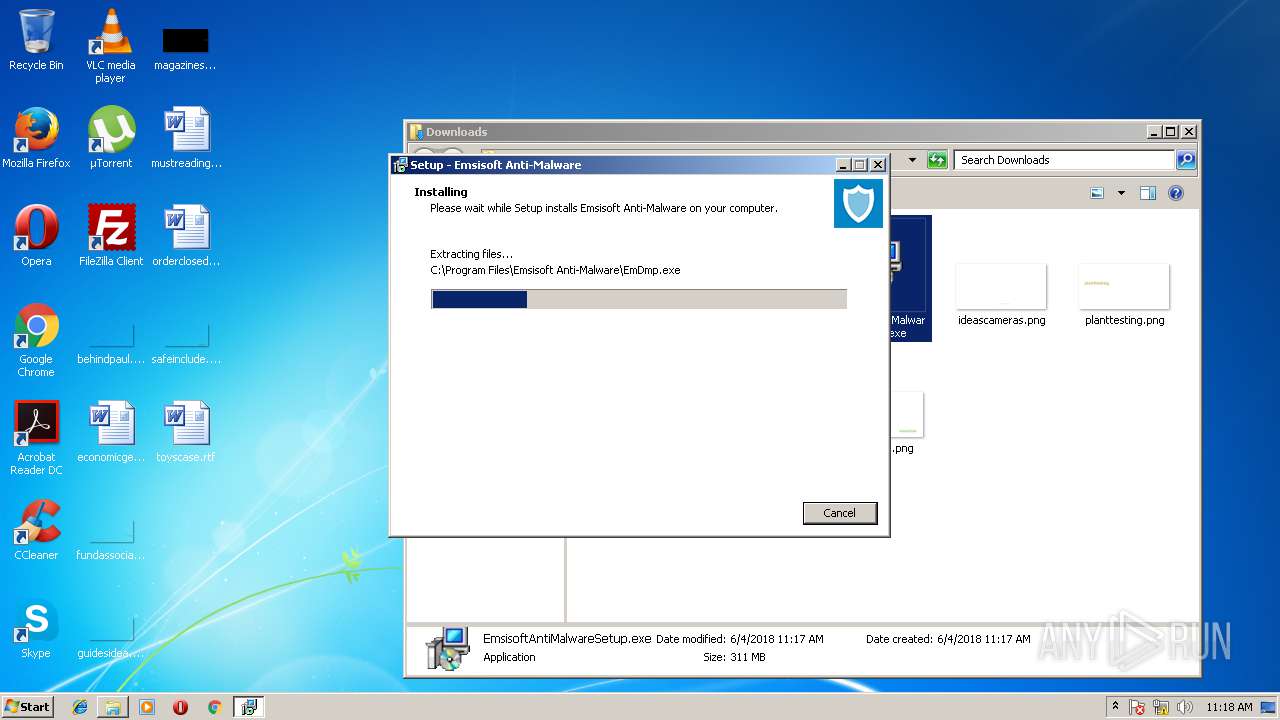Open Help in the Downloads window
The height and width of the screenshot is (720, 1280).
[x=1176, y=193]
